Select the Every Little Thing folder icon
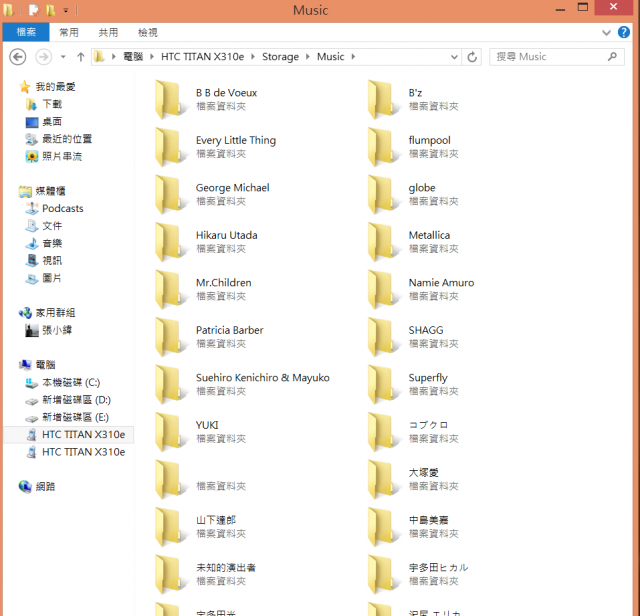This screenshot has width=640, height=616. 169,147
